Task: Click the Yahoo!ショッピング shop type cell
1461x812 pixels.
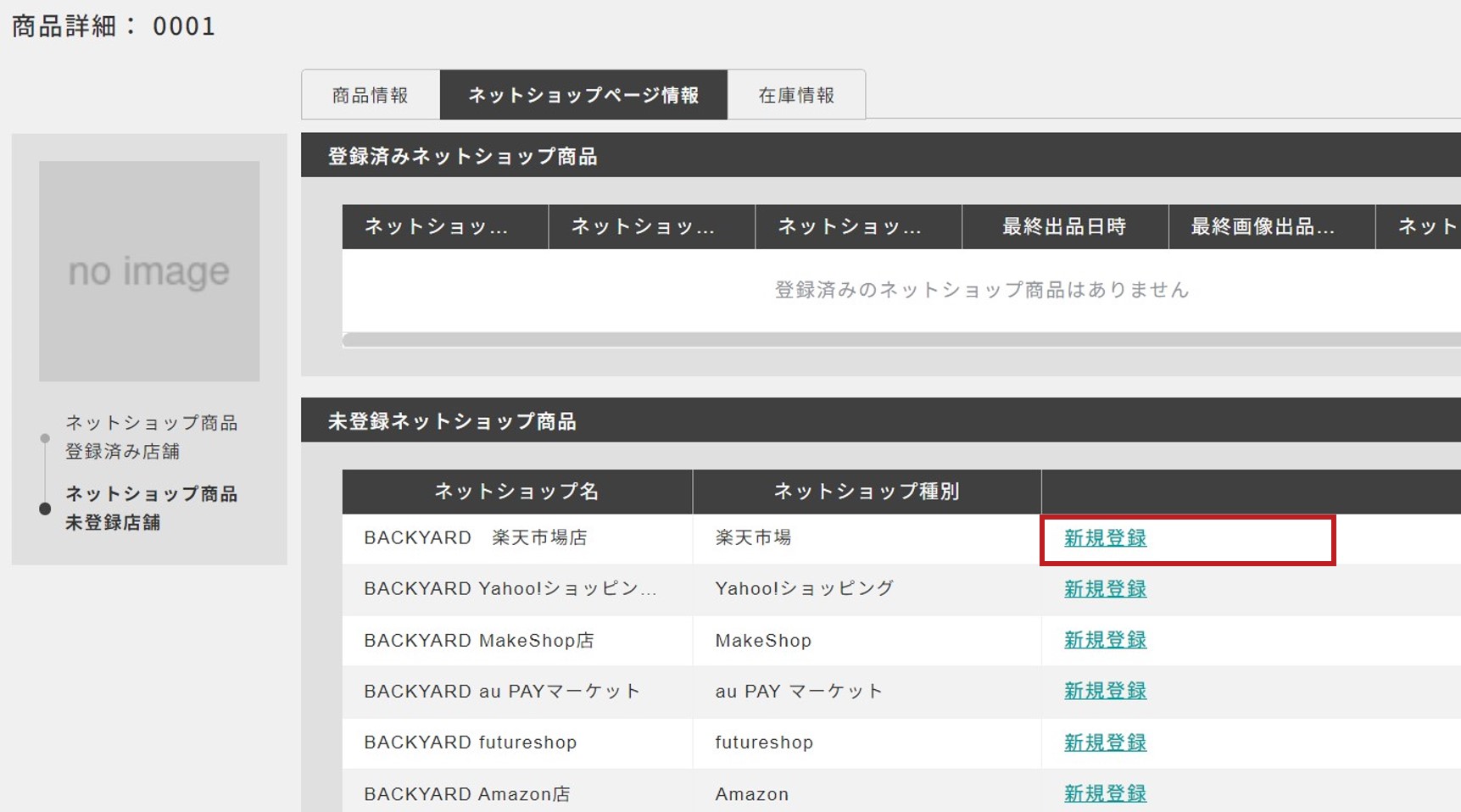Action: 867,589
